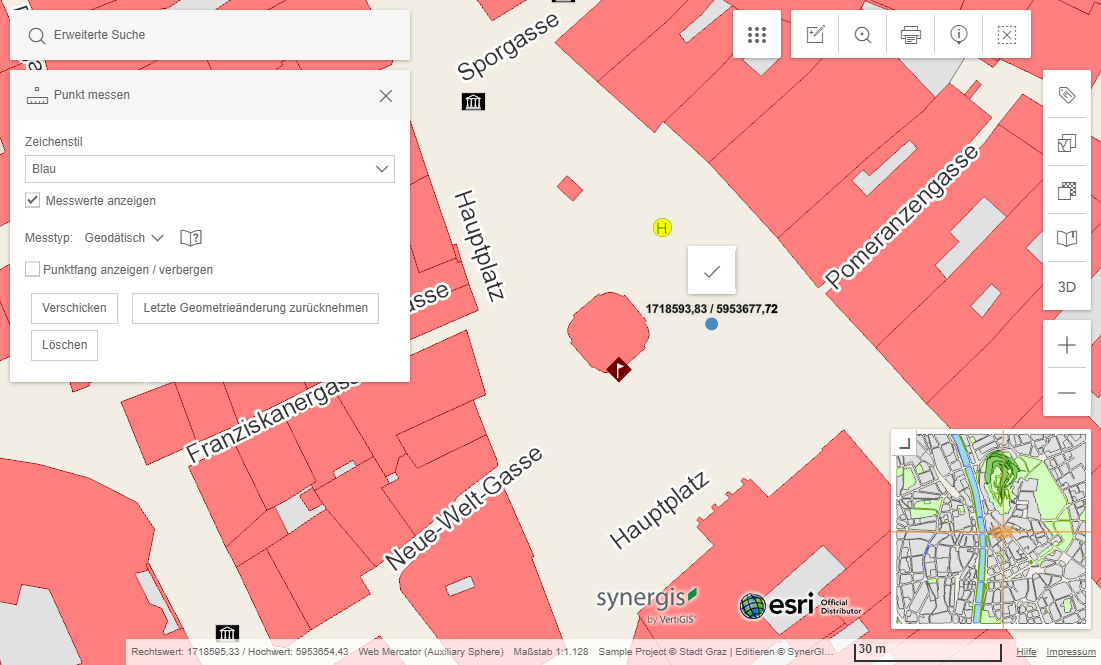Zoom in with the plus button
The image size is (1101, 665).
[1066, 345]
